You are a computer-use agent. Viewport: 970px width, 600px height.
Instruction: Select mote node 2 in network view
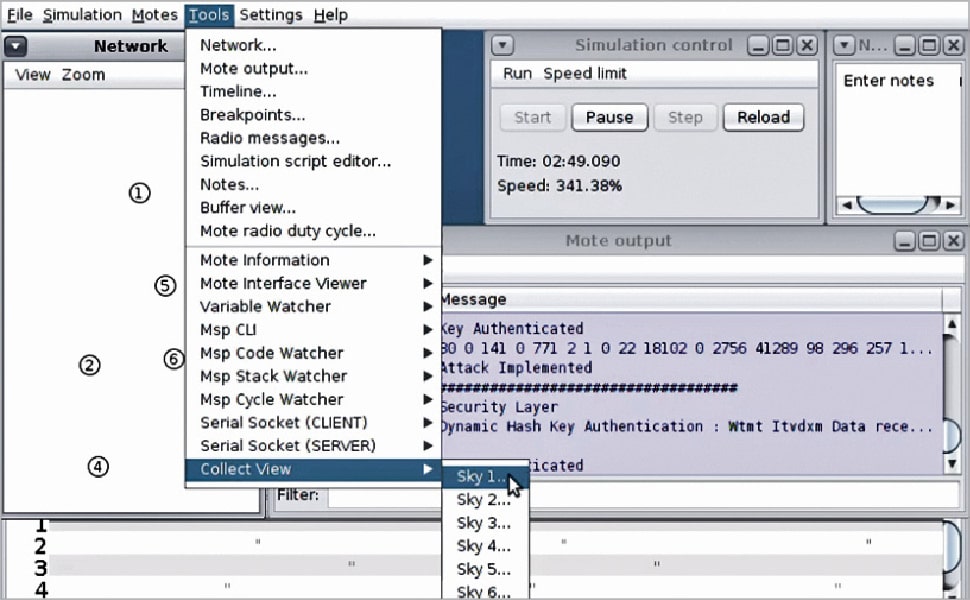(90, 365)
